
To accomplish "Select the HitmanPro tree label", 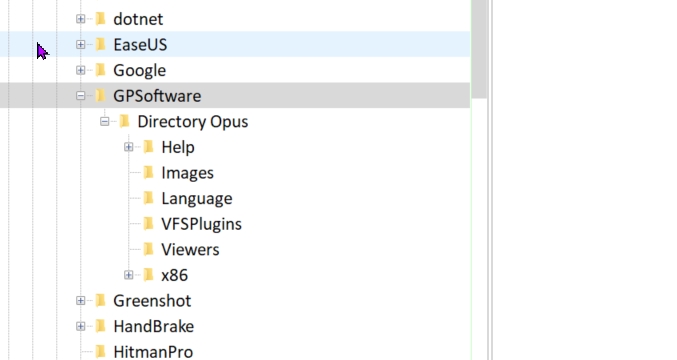I will point(153,352).
